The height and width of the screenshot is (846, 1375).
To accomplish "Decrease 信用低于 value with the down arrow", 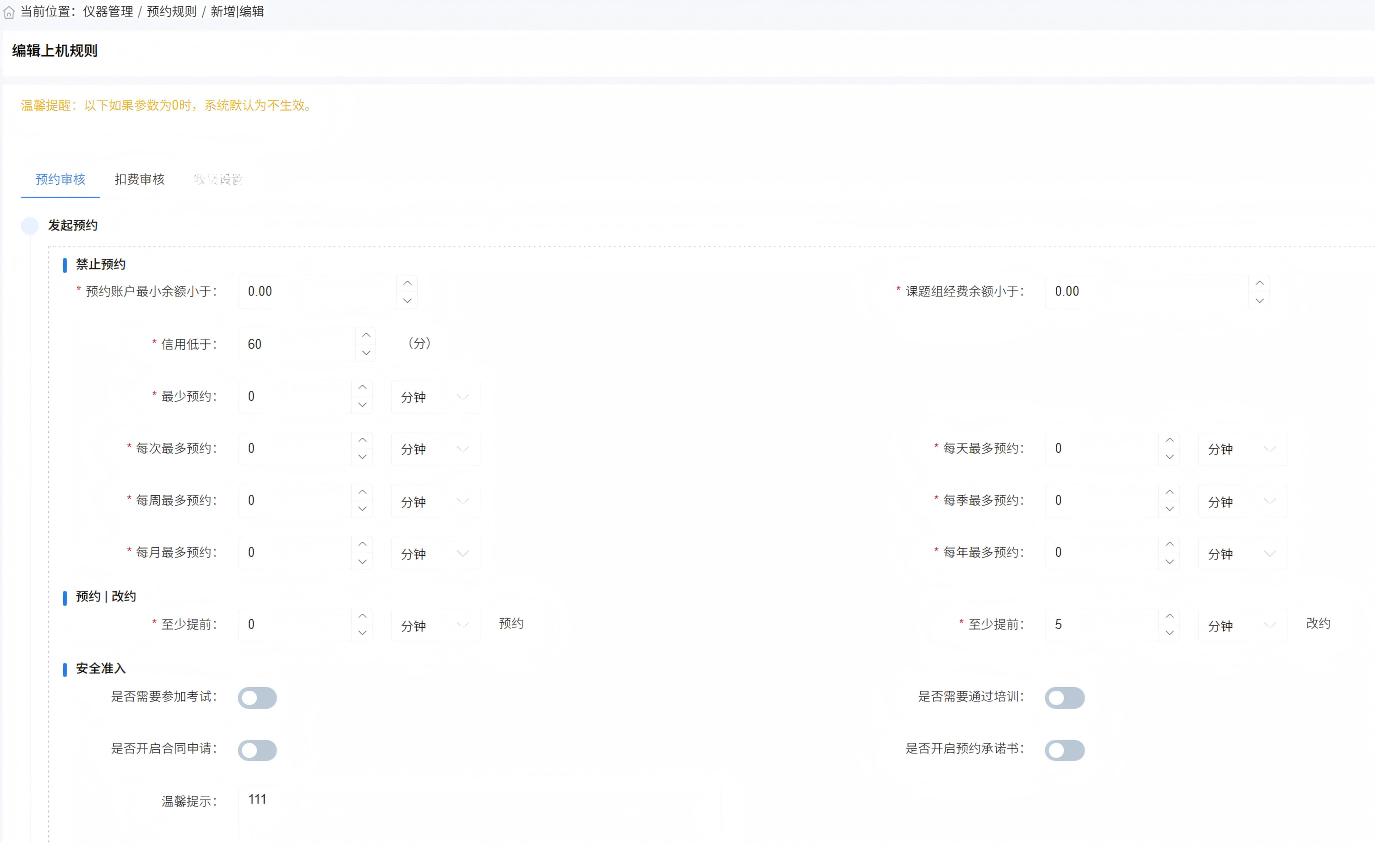I will 366,352.
